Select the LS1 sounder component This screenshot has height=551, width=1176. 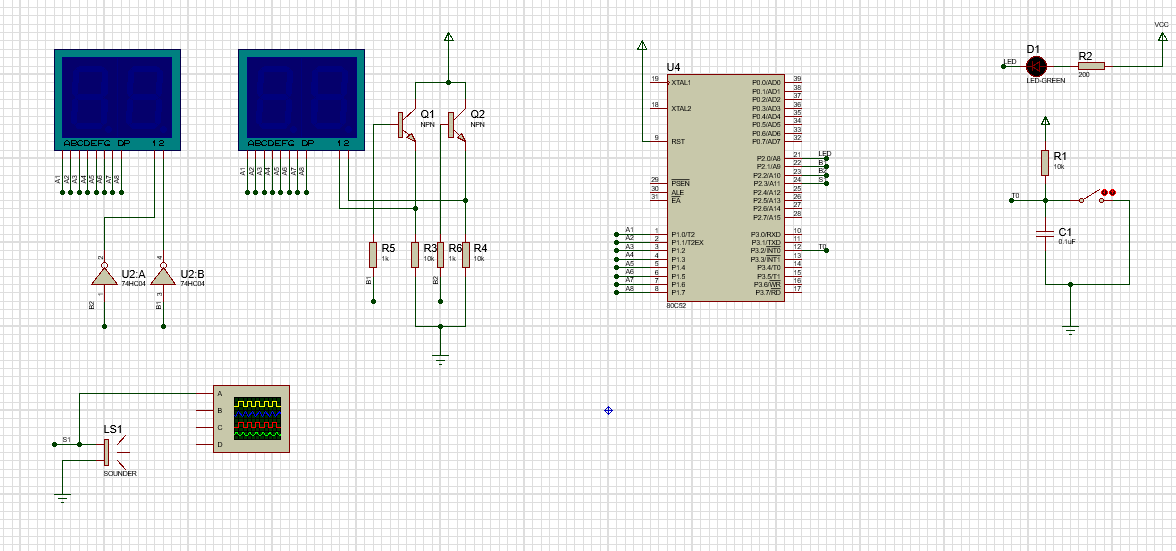coord(114,452)
